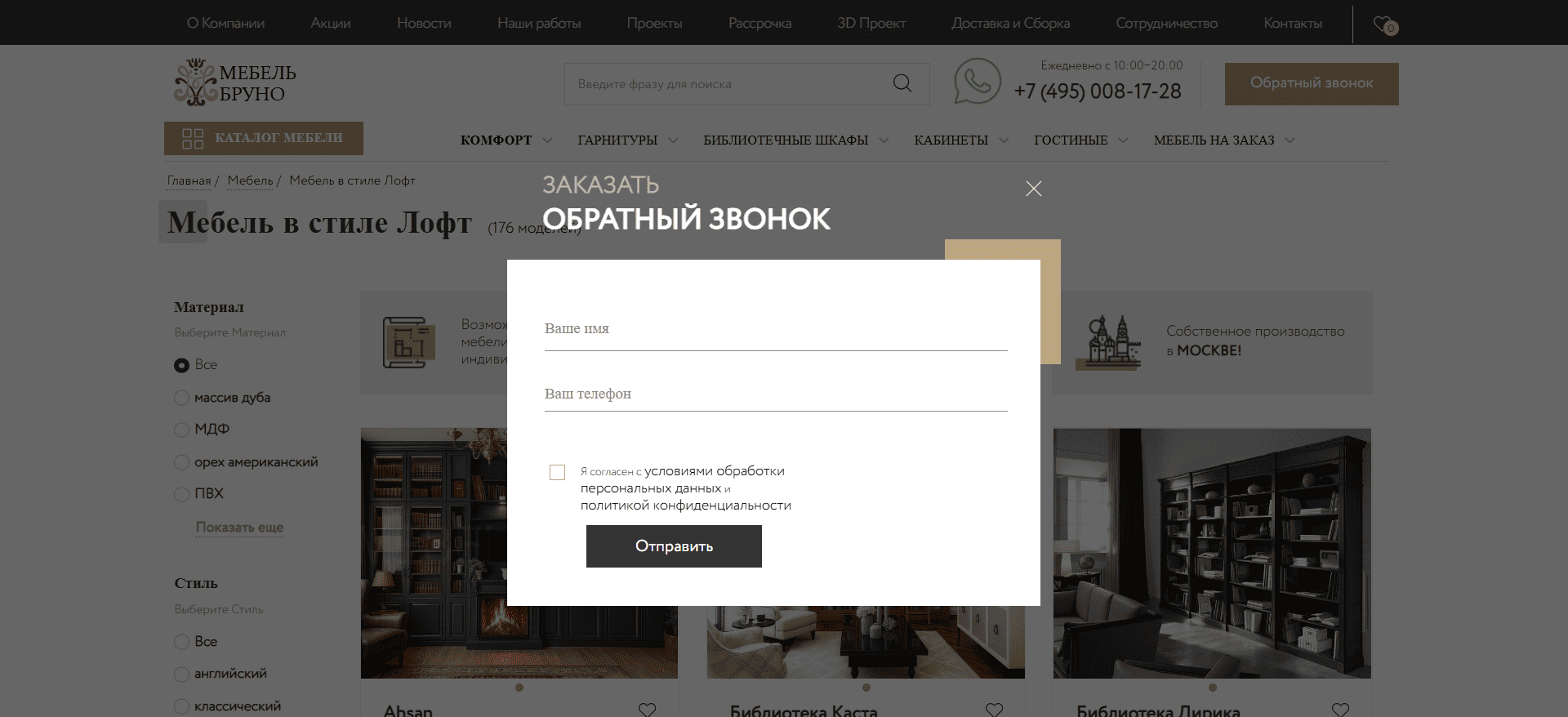Open the WhatsApp chat icon
This screenshot has height=717, width=1568.
[x=978, y=82]
